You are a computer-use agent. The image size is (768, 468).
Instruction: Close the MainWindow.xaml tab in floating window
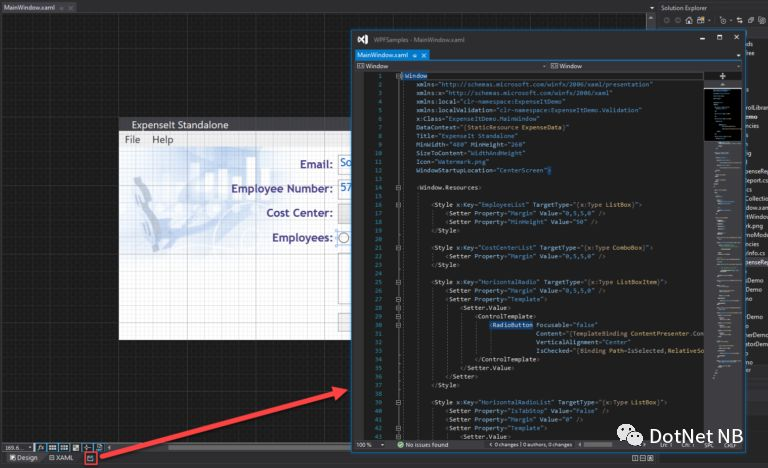[x=424, y=55]
